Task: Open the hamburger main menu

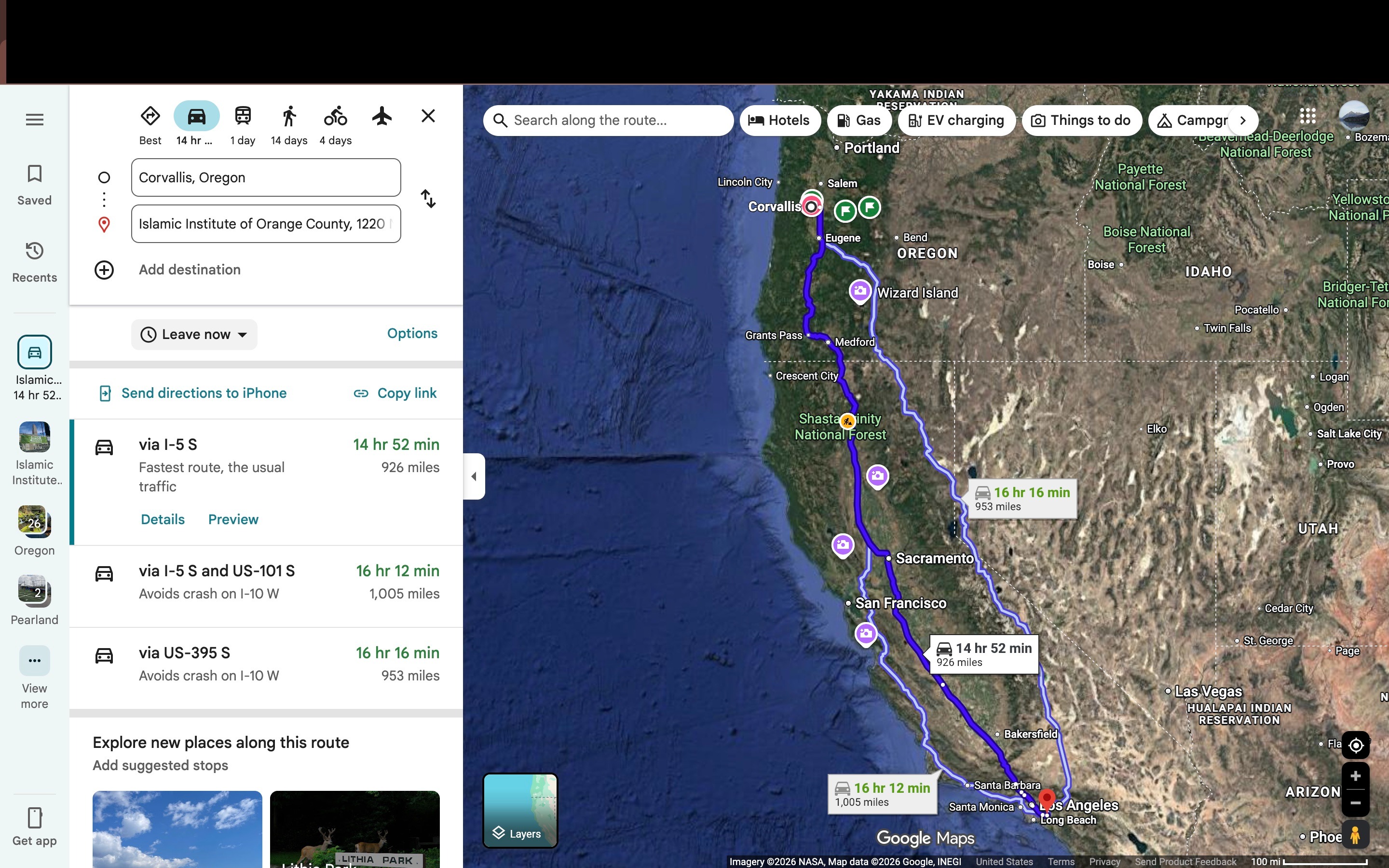Action: click(x=34, y=120)
